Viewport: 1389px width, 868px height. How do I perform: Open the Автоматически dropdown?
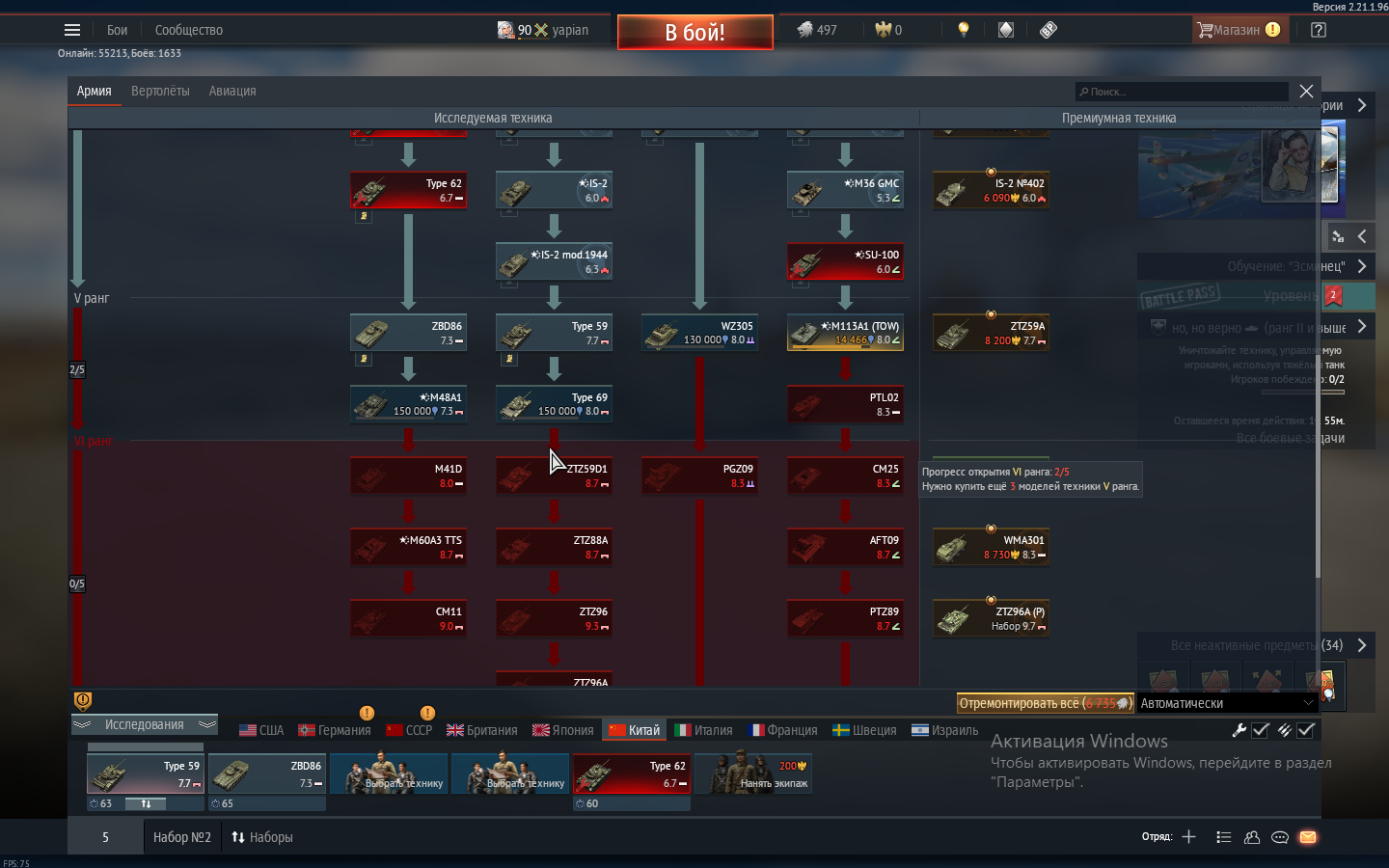pyautogui.click(x=1227, y=703)
